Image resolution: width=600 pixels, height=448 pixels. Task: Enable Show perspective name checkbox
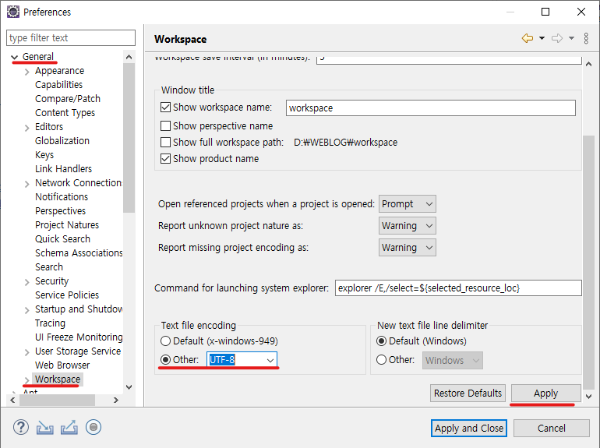tap(165, 126)
